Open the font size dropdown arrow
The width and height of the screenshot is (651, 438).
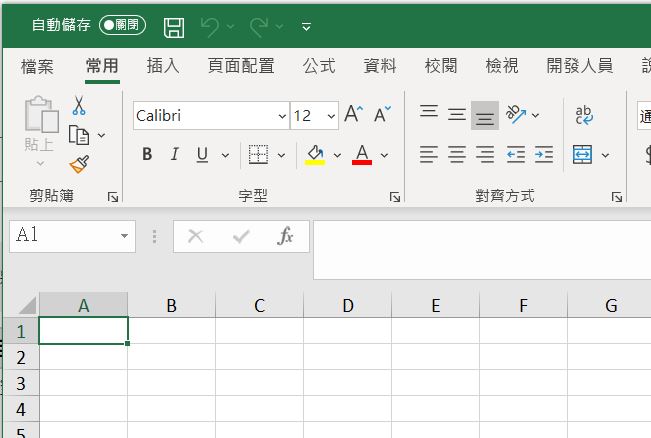coord(331,116)
